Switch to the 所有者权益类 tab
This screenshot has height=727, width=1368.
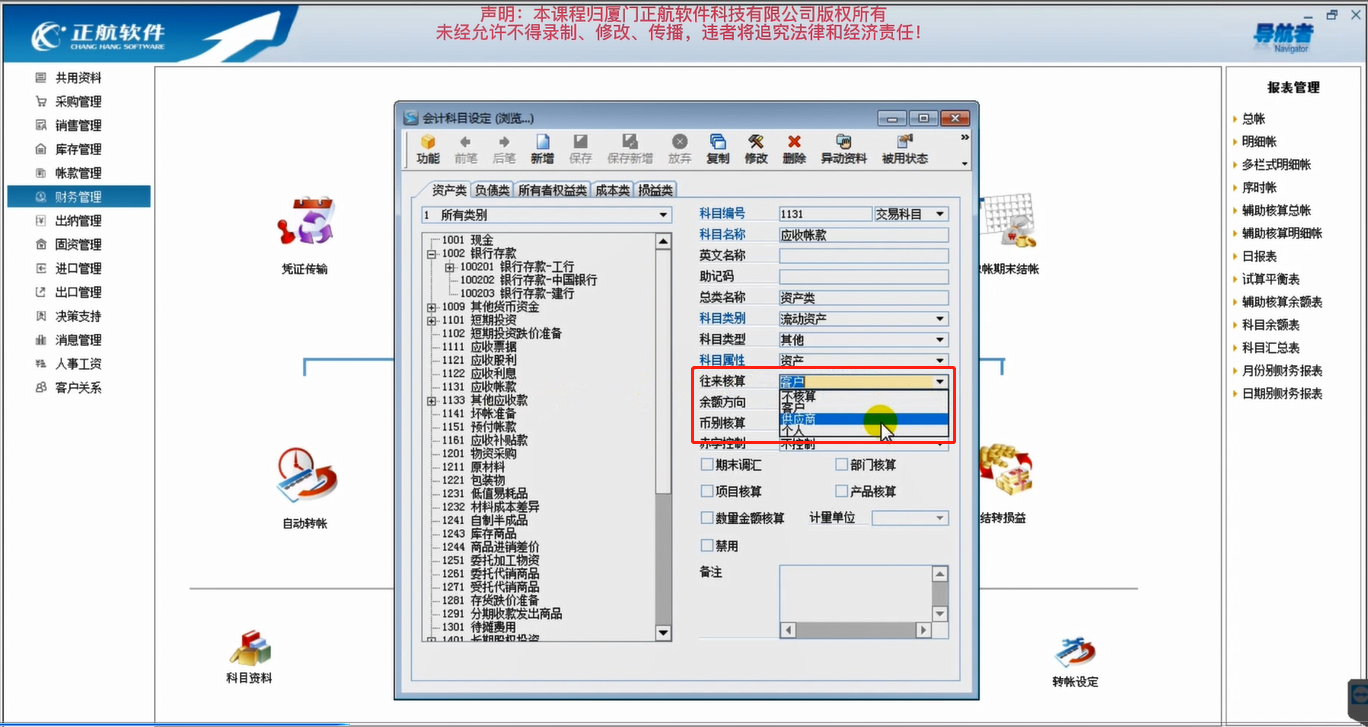pyautogui.click(x=552, y=190)
